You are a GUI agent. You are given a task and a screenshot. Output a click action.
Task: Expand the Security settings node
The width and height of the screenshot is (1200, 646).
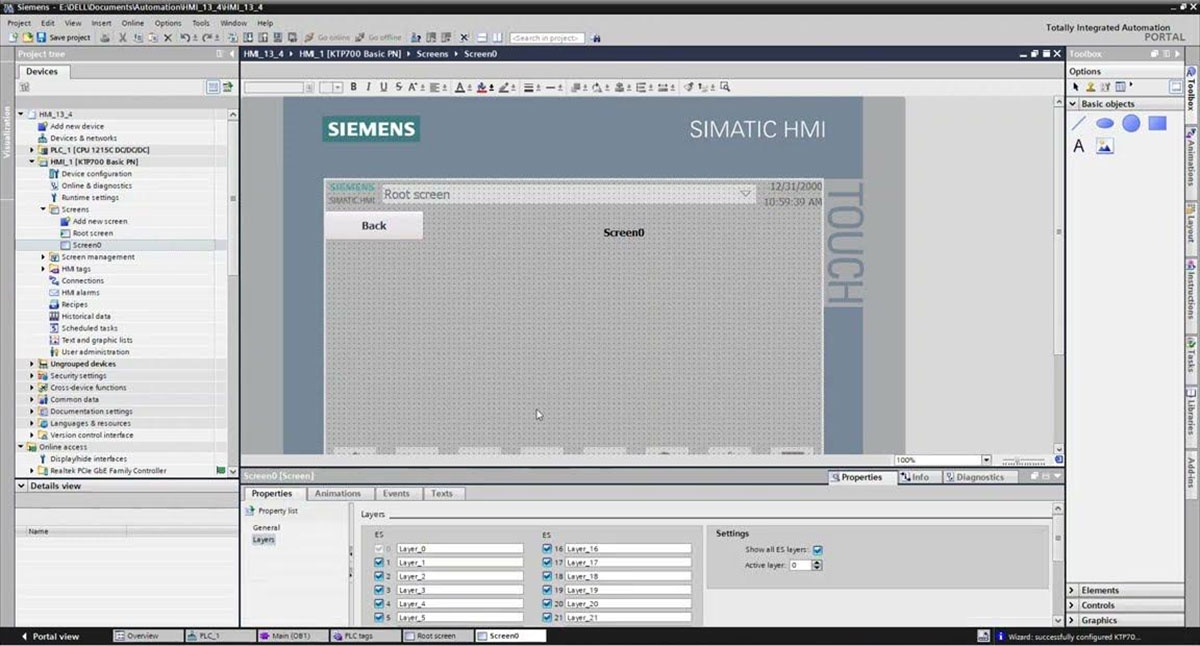click(32, 376)
